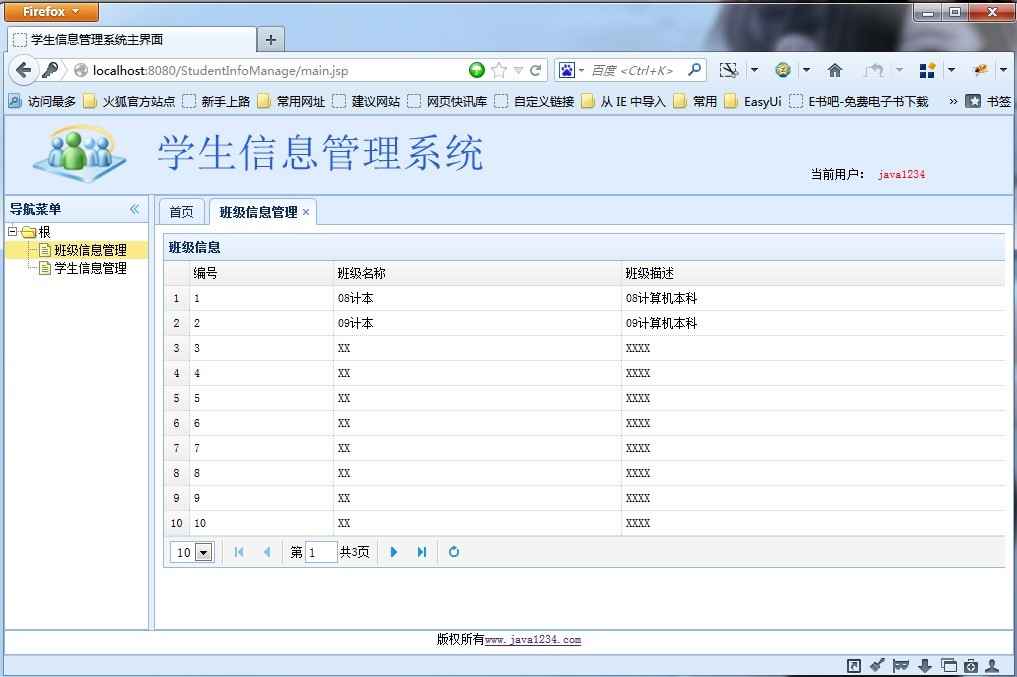Go to first page of class grid

[239, 552]
